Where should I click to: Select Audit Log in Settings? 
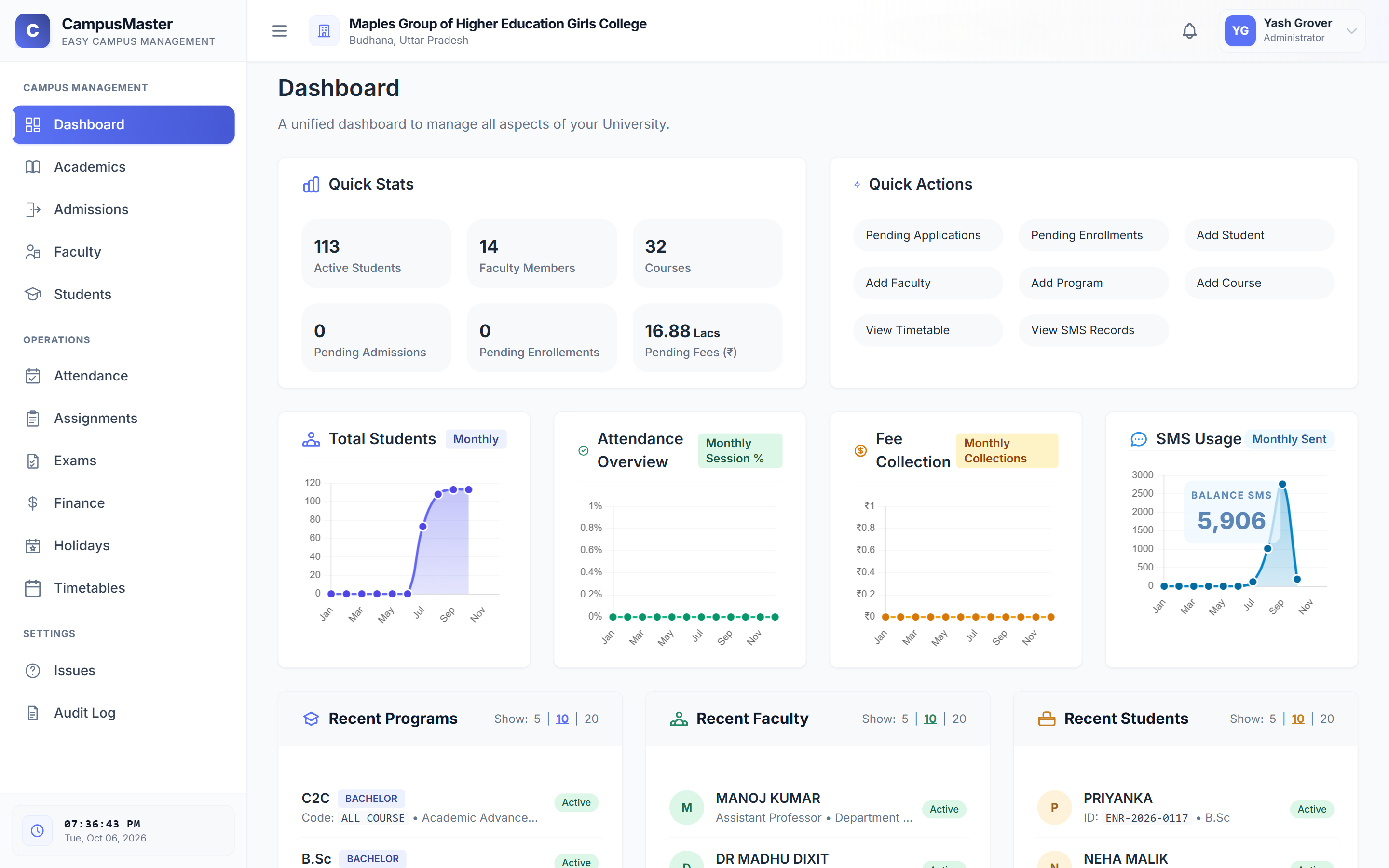pos(123,713)
